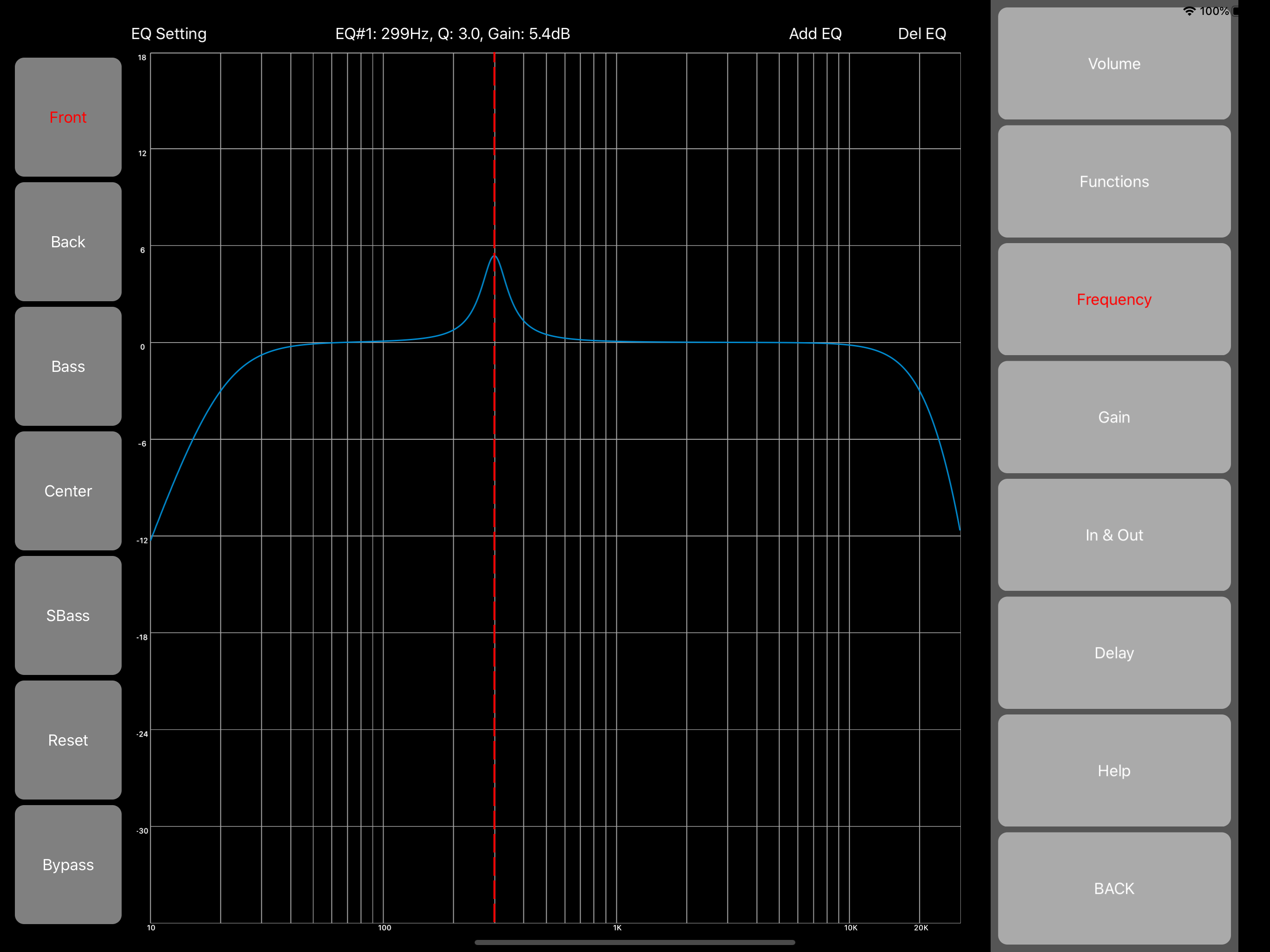Screen dimensions: 1270x952
Task: Click the home indicator bar
Action: coord(635,942)
